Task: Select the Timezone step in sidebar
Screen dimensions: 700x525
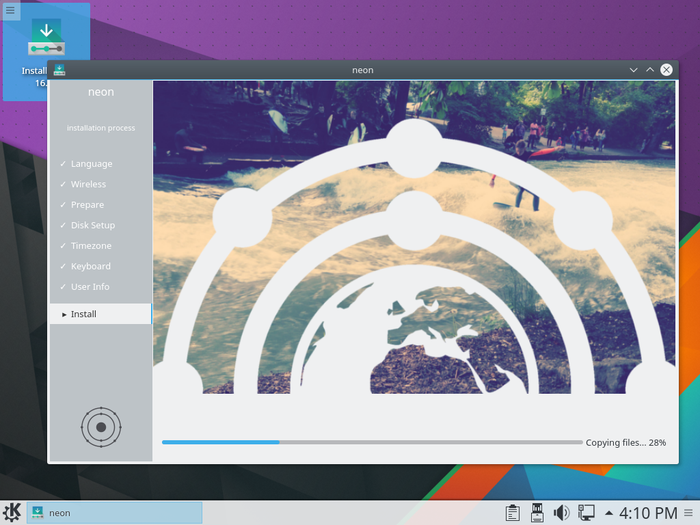Action: 91,246
